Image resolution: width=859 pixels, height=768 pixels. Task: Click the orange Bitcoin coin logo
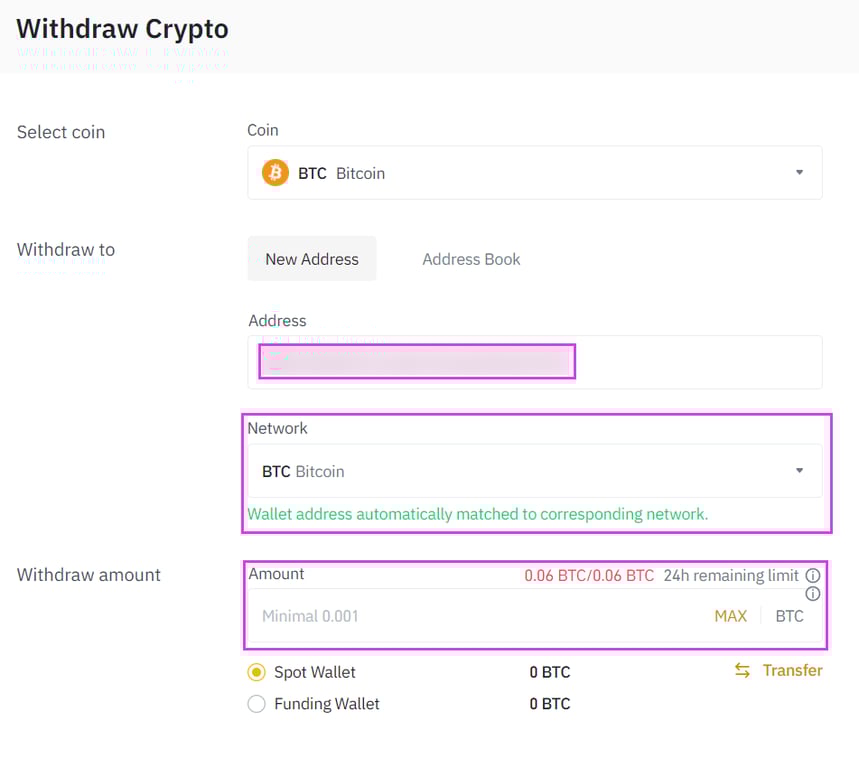(x=275, y=173)
